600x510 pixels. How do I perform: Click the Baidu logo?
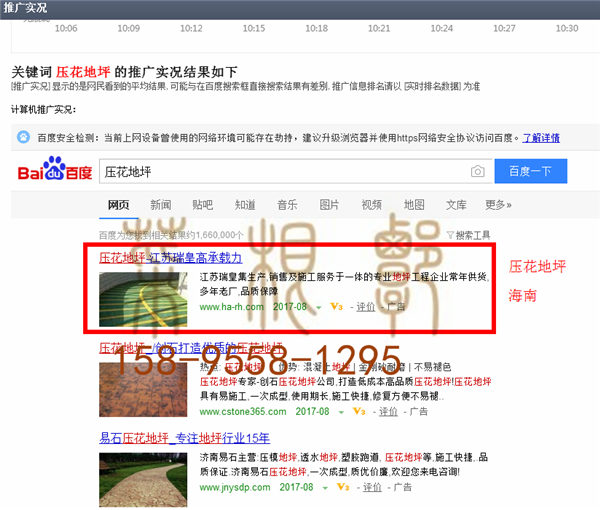click(x=55, y=169)
